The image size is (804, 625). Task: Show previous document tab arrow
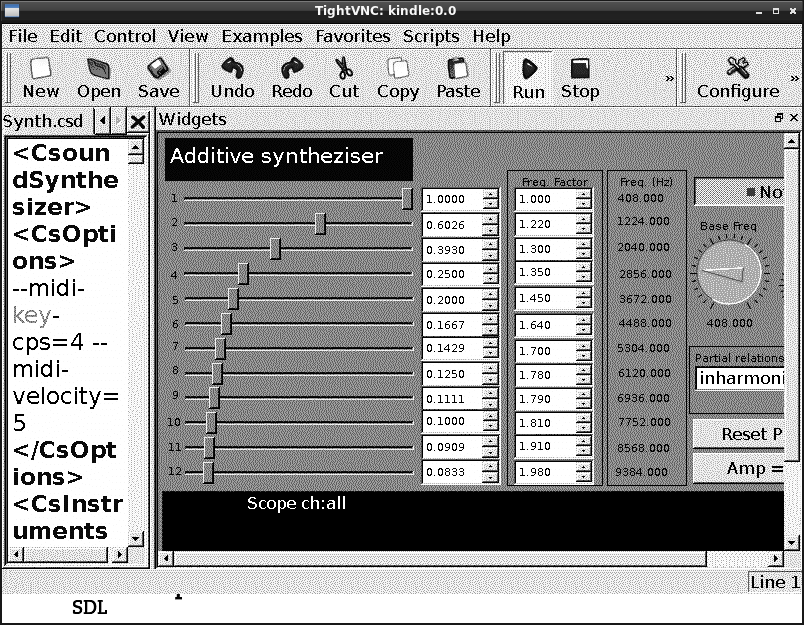(x=103, y=122)
